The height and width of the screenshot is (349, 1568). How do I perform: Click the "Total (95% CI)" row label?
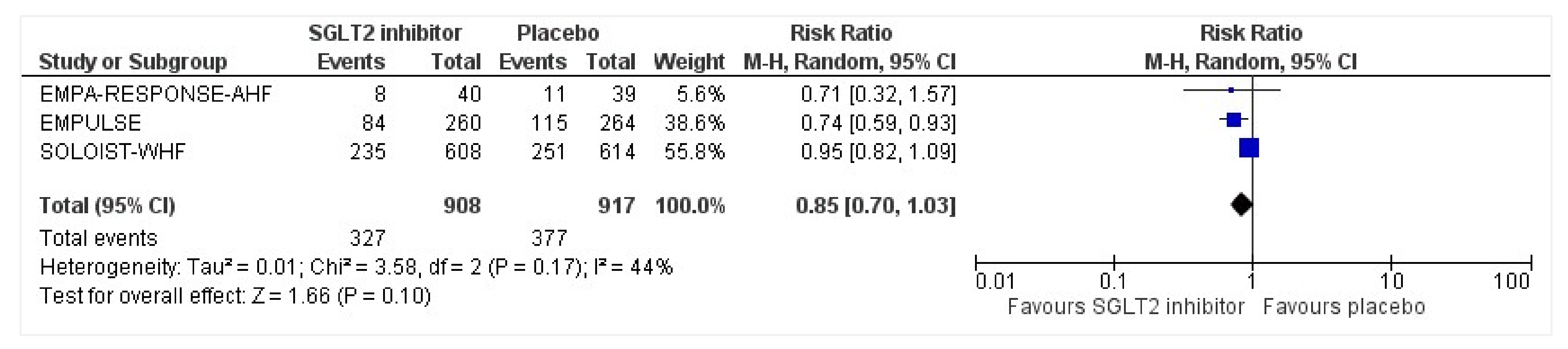[x=107, y=205]
